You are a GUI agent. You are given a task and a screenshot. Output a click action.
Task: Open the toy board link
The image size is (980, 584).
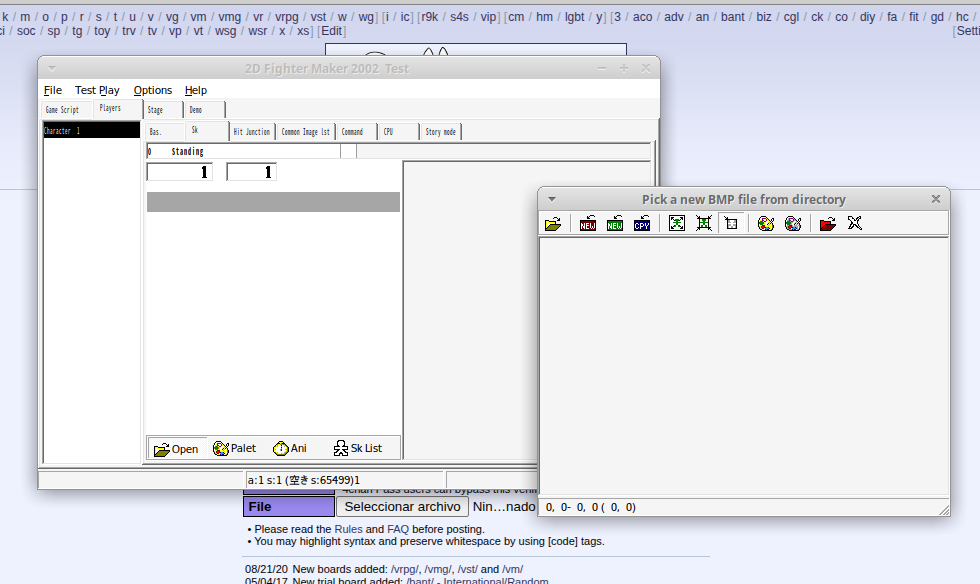(102, 31)
